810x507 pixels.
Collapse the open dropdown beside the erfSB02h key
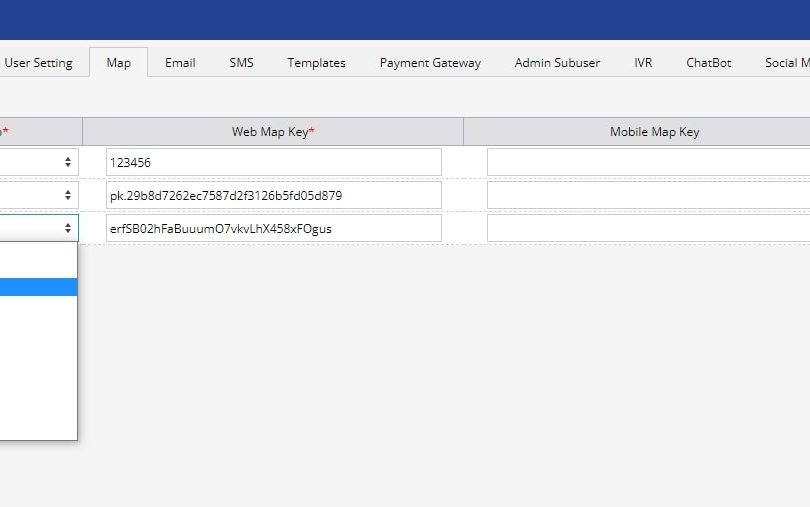click(38, 228)
